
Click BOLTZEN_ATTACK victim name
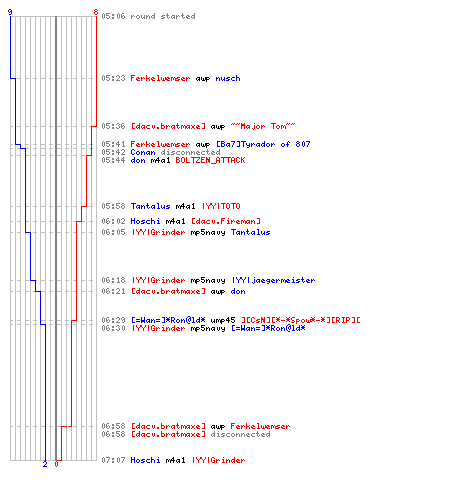(x=210, y=160)
